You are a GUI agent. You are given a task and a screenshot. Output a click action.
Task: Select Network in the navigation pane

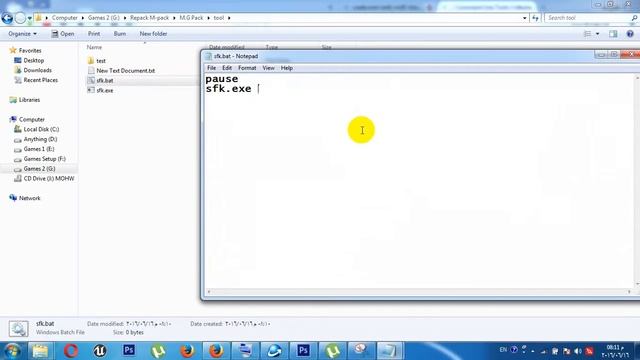(x=29, y=198)
